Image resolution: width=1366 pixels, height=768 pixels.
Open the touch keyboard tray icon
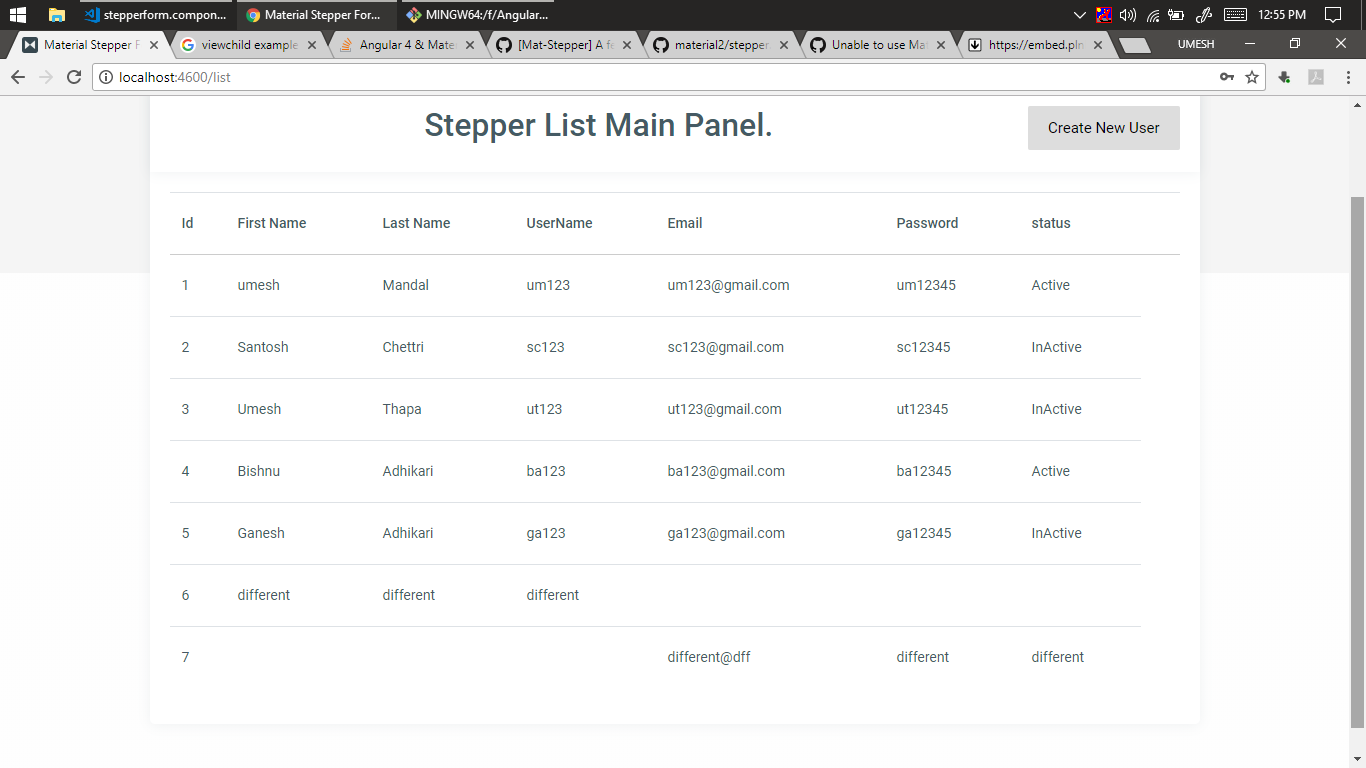tap(1235, 15)
